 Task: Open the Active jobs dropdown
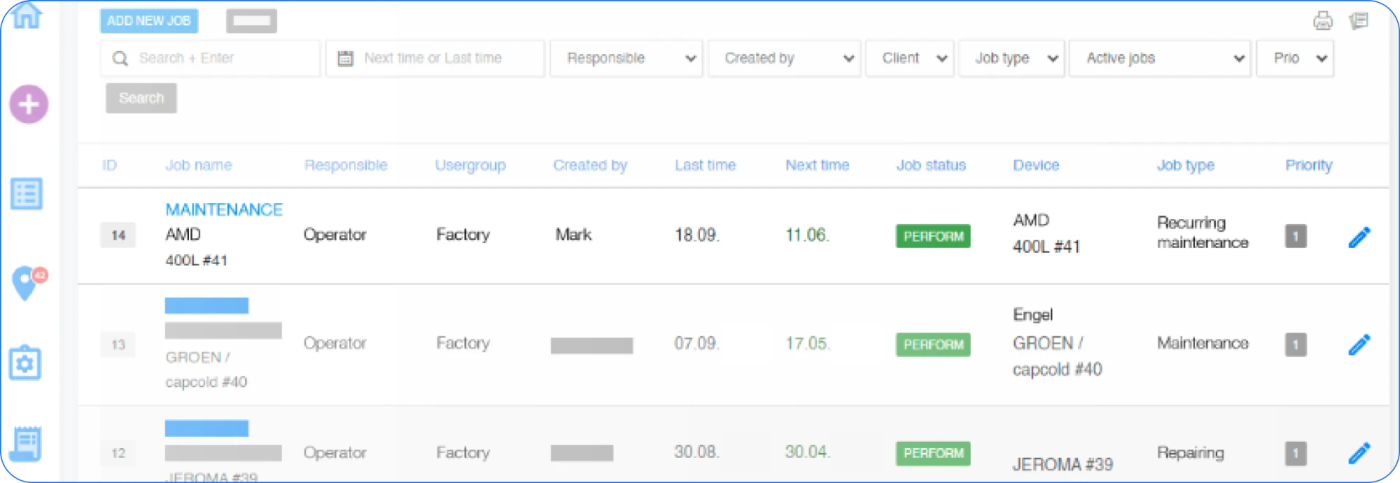[1160, 58]
